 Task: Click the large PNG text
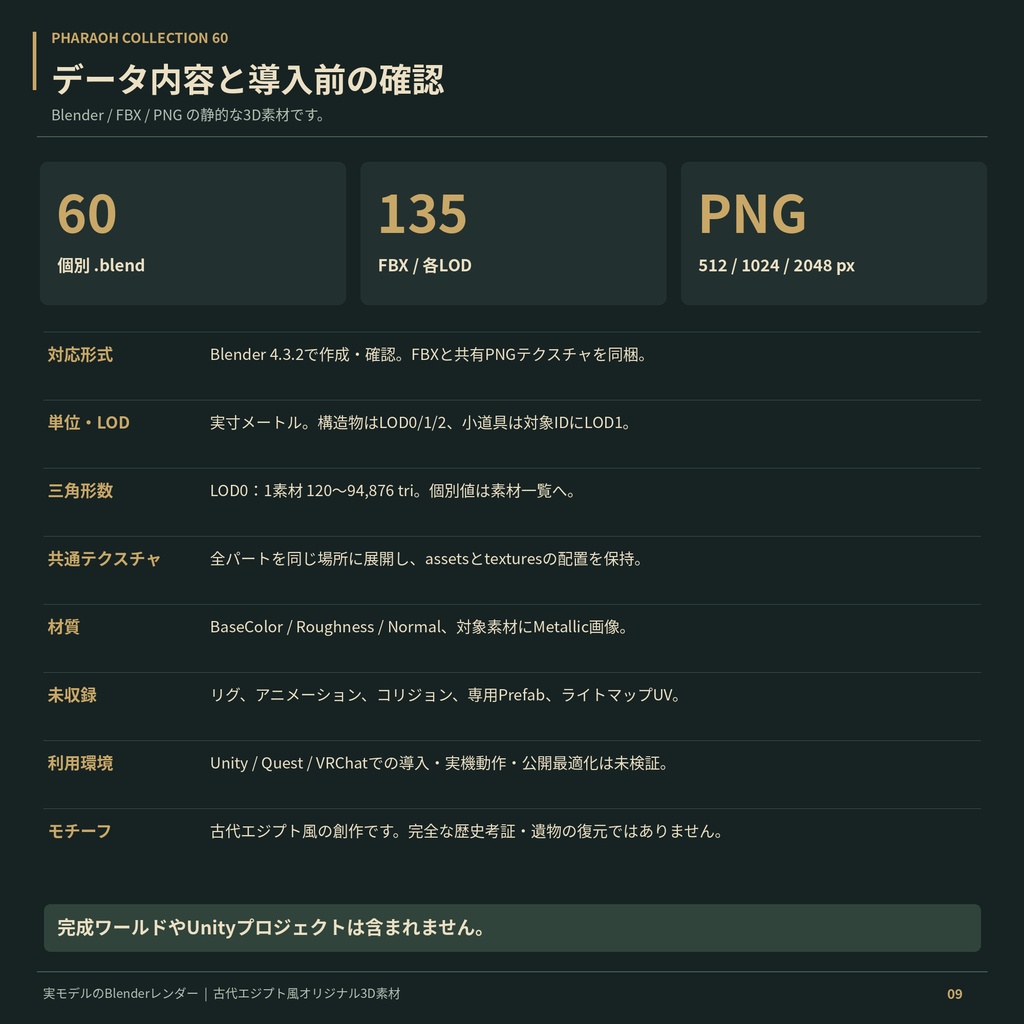point(752,214)
